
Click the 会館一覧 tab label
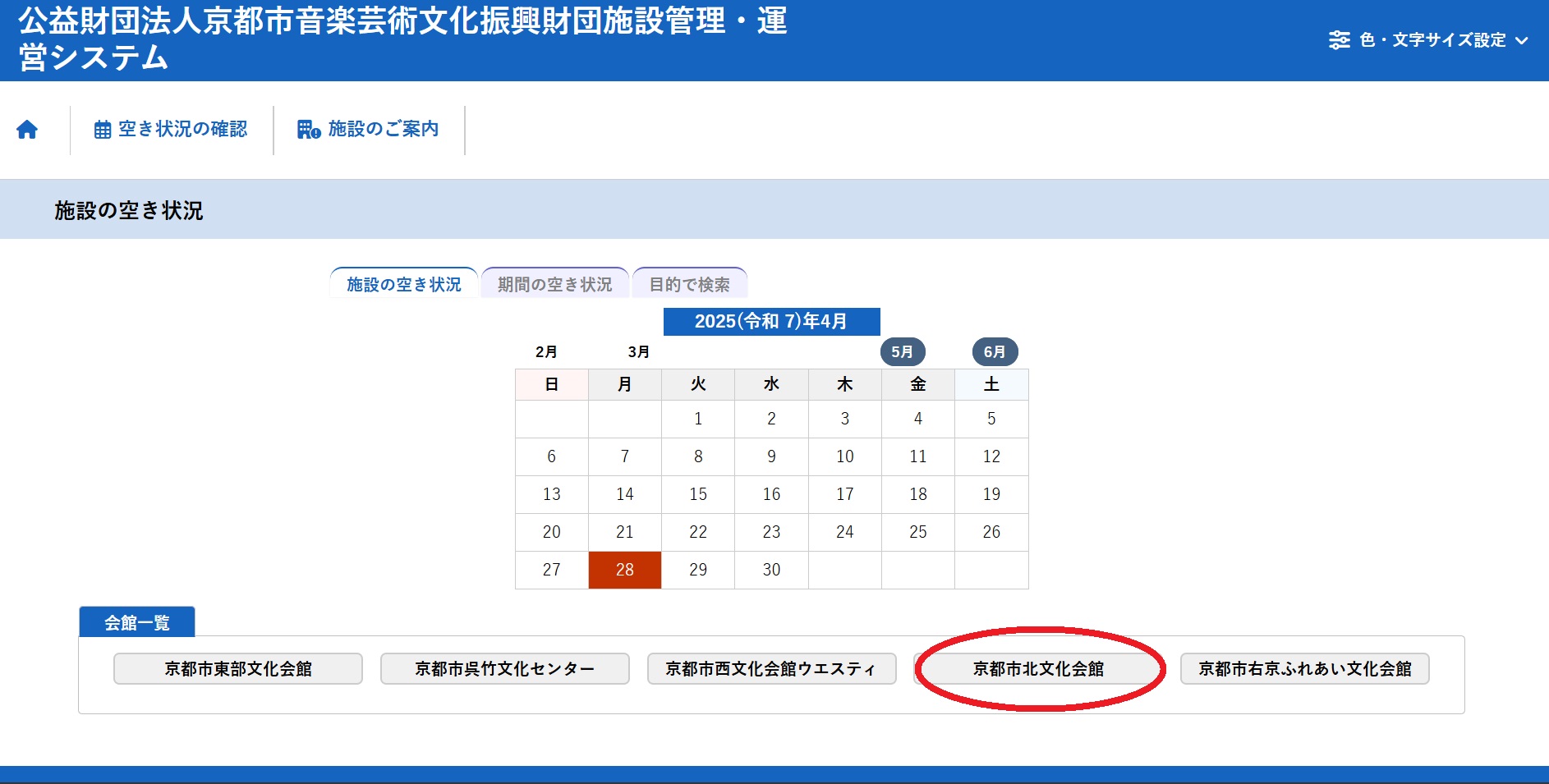(x=137, y=622)
